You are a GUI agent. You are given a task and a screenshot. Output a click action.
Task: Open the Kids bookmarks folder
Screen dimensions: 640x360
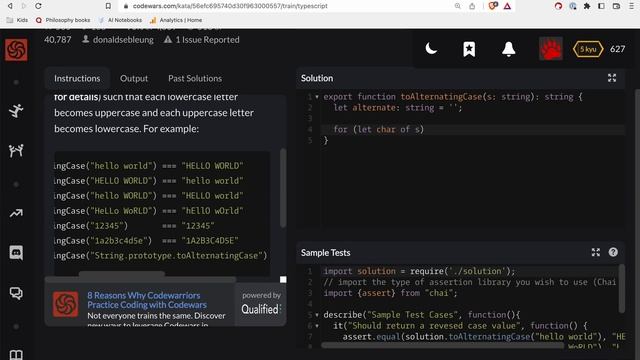pos(18,20)
